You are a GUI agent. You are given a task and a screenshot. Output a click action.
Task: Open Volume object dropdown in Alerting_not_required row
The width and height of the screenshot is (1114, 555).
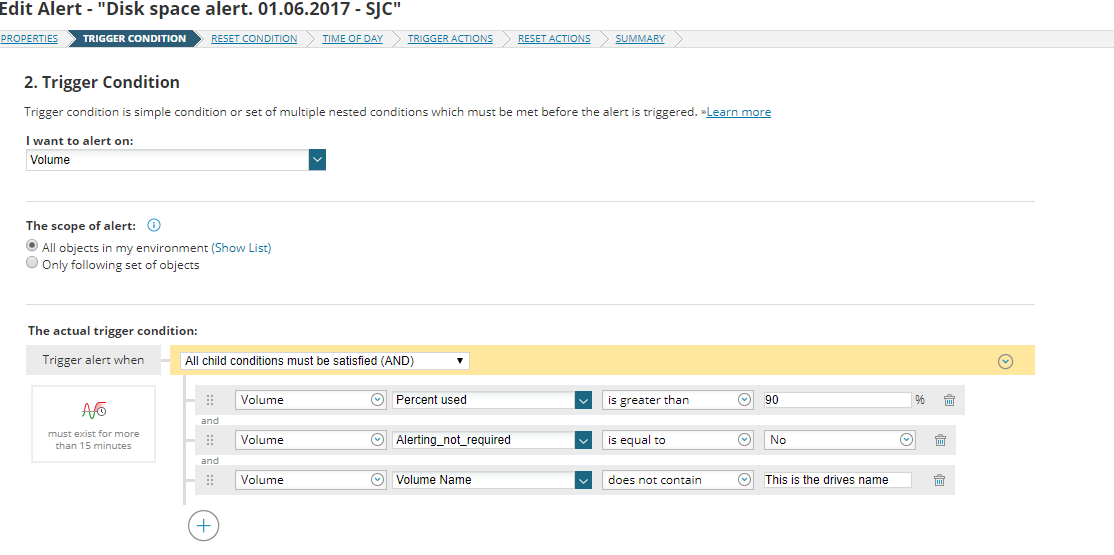coord(310,440)
